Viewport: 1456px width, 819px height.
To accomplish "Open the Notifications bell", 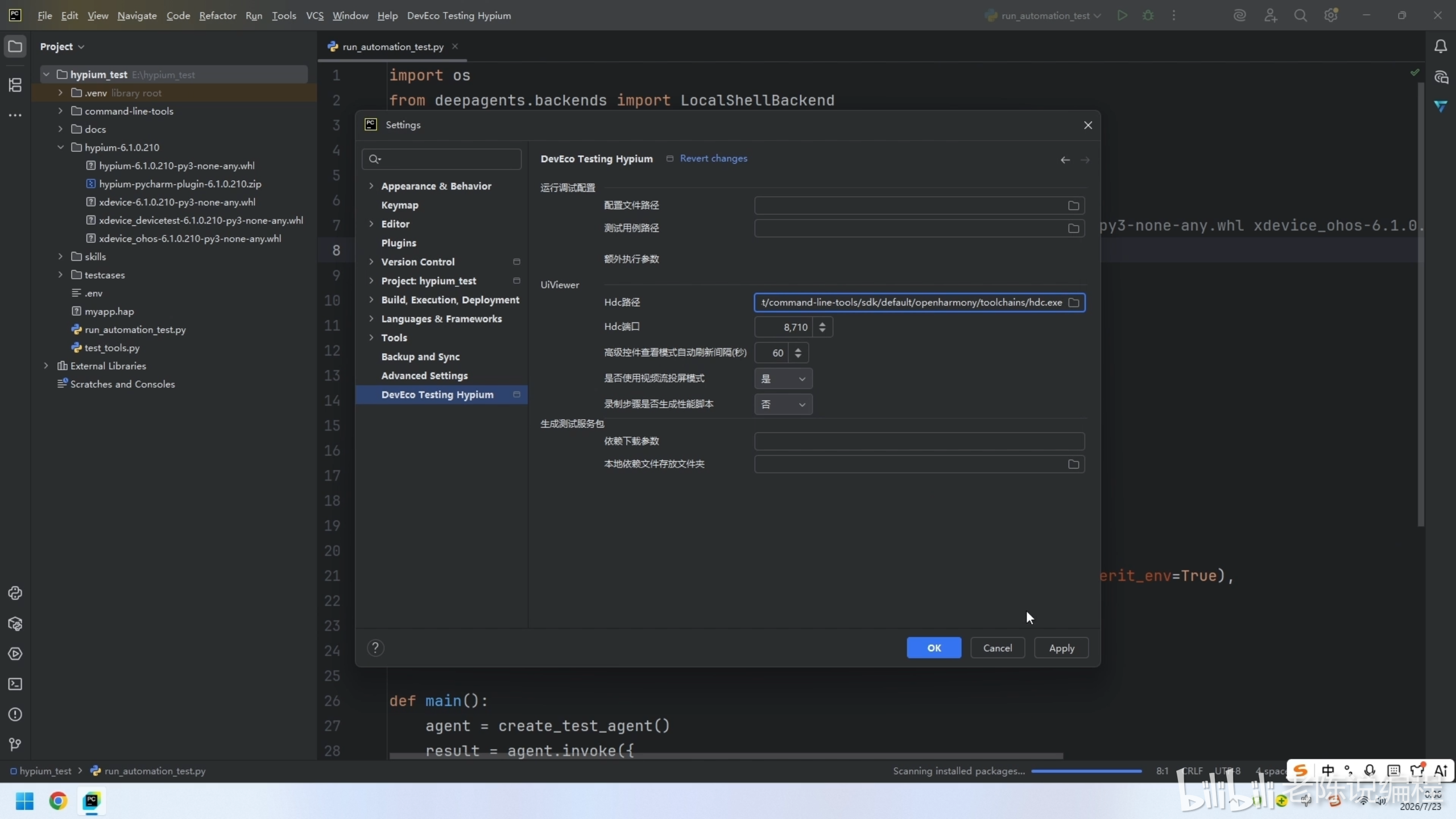I will pos(1441,46).
